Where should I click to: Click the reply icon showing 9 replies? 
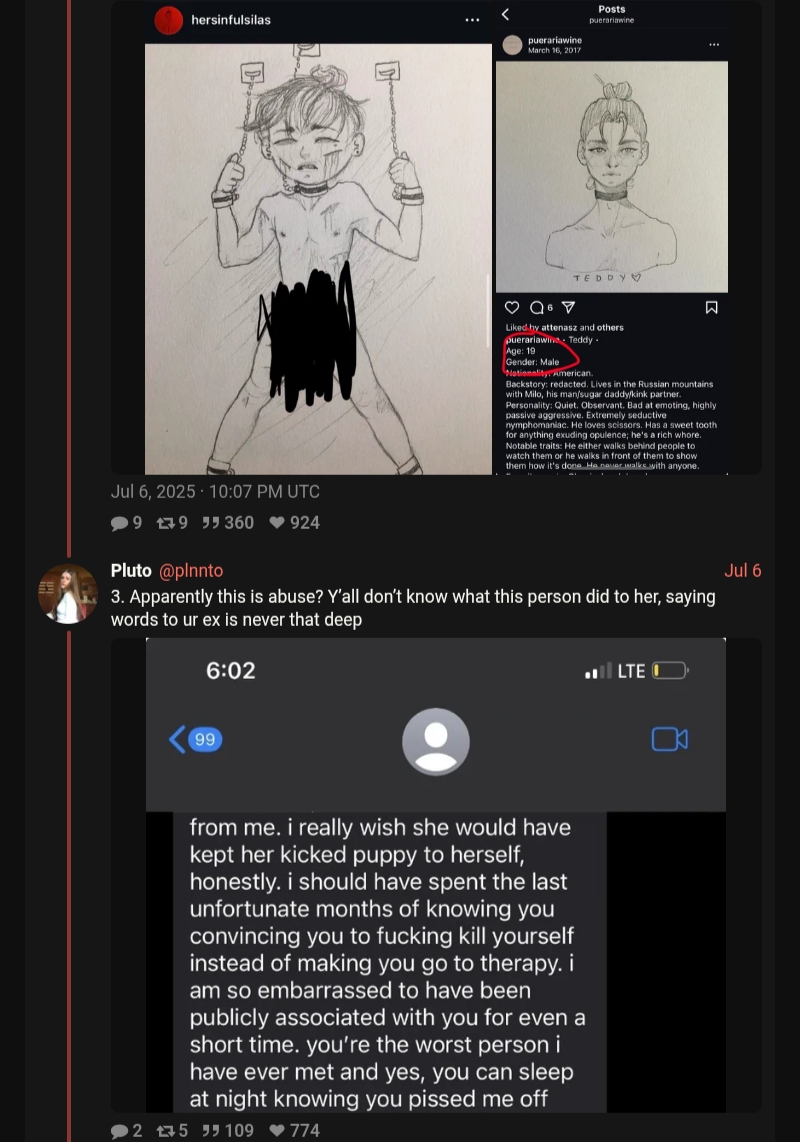[119, 523]
